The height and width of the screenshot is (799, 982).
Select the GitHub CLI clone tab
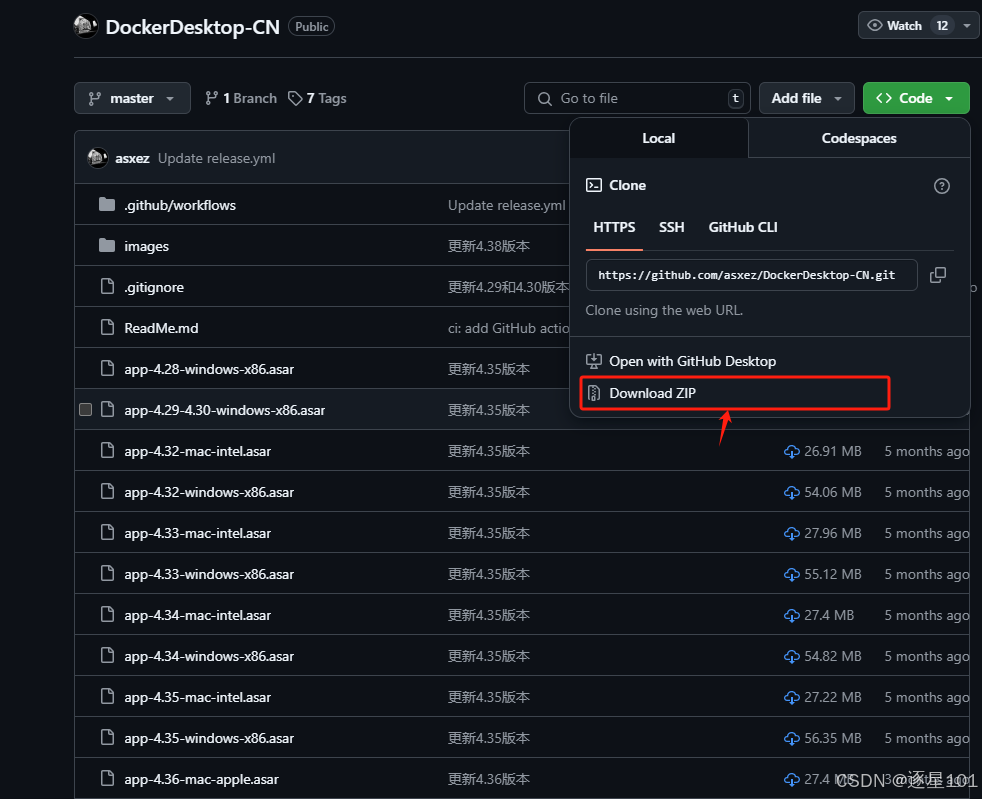743,227
